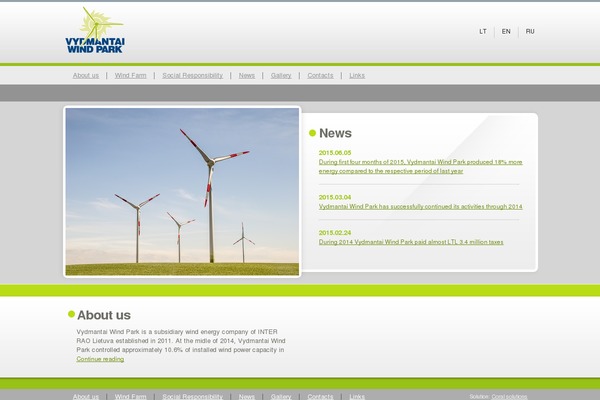Screen dimensions: 600x400
Task: Open Contacts in top navigation
Action: (x=320, y=75)
